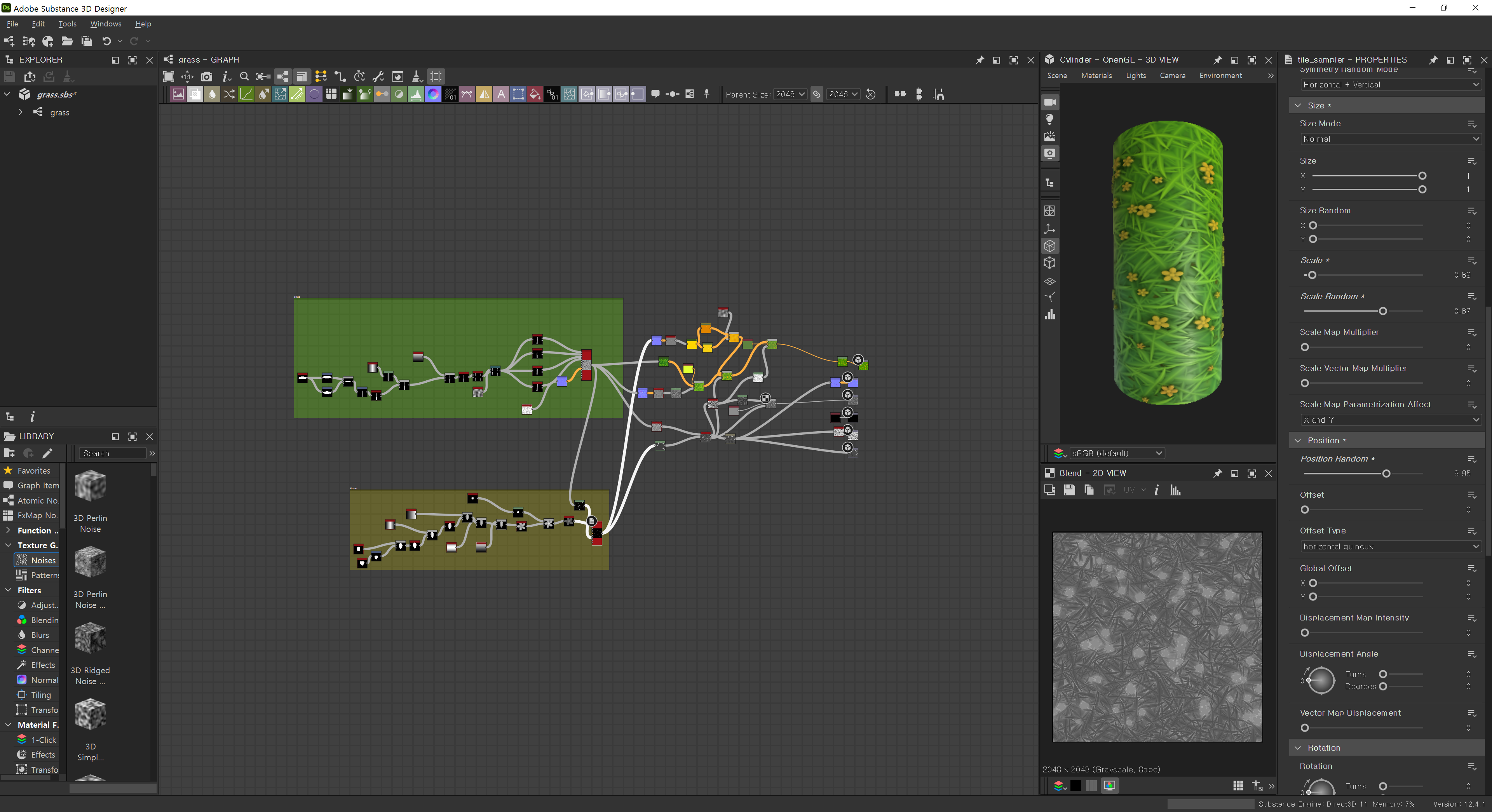Screen dimensions: 1492x812
Task: Open histogram in 2D view toolbar
Action: [1175, 490]
